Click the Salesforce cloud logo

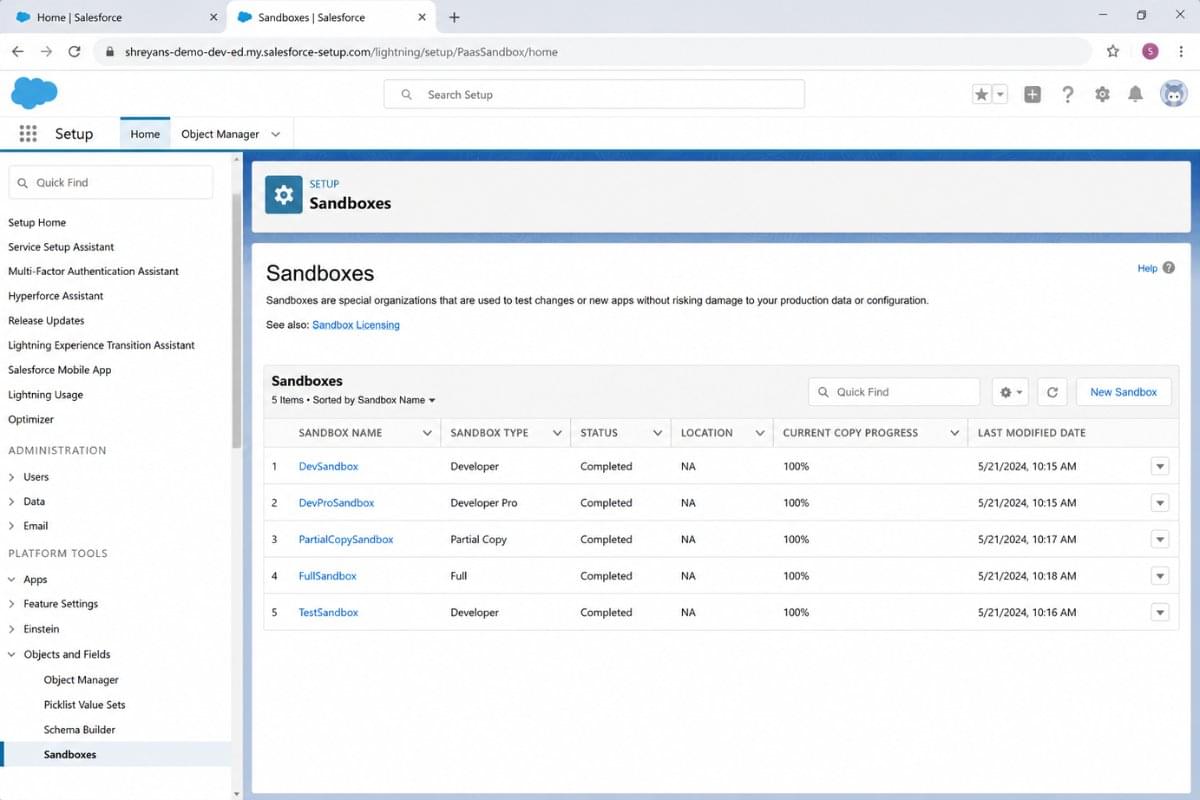tap(34, 94)
